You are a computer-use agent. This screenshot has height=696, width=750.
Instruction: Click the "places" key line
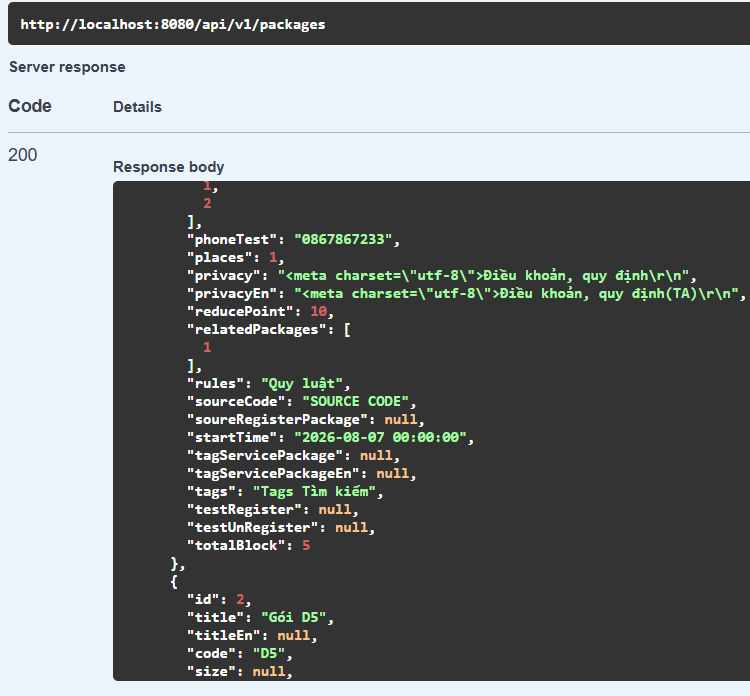236,257
